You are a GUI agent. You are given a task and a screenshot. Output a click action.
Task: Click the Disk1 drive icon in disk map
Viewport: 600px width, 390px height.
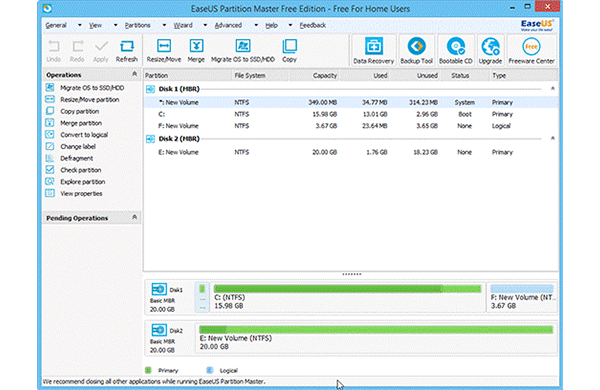coord(159,289)
